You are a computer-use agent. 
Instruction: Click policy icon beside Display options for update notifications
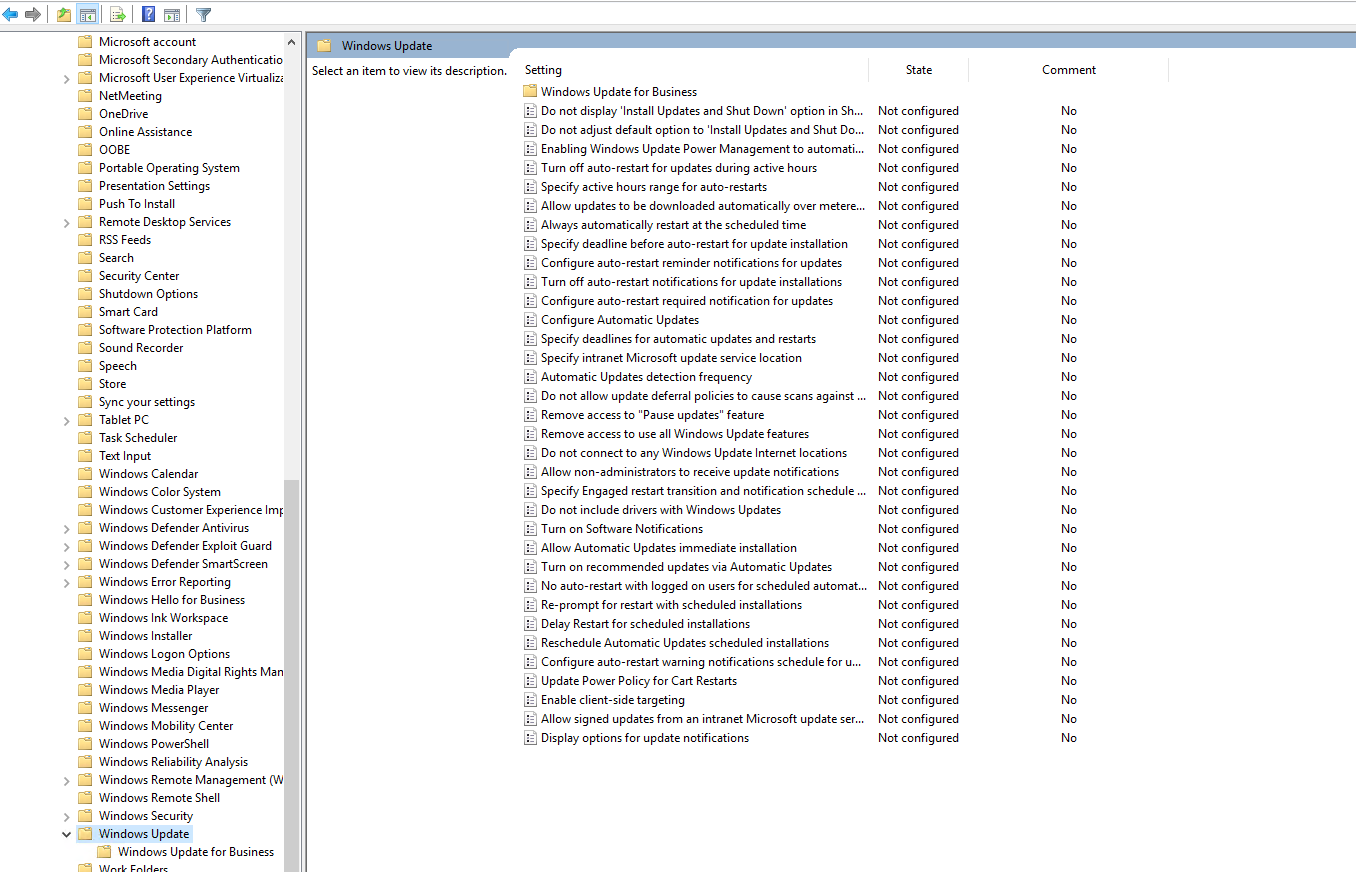(x=531, y=738)
